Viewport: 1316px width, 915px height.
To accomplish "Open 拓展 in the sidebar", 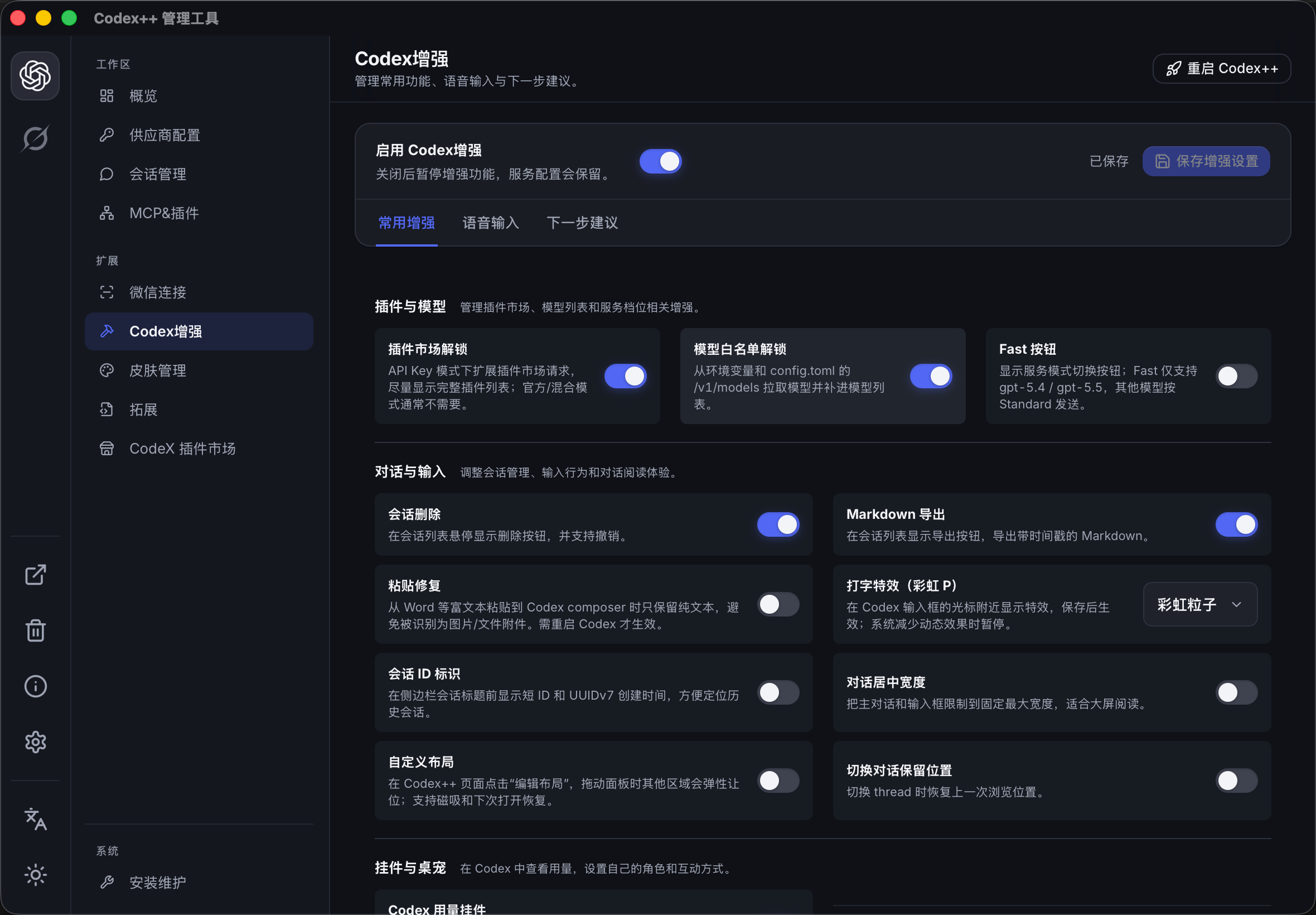I will (199, 410).
